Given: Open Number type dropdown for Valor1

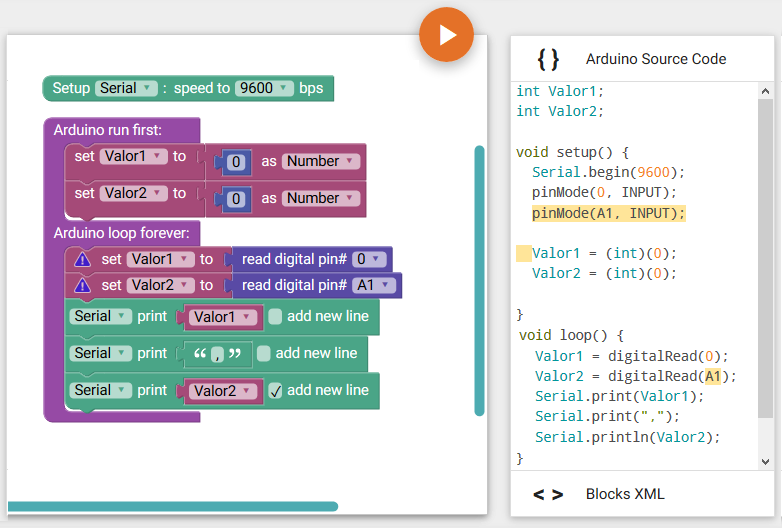Looking at the screenshot, I should 321,162.
